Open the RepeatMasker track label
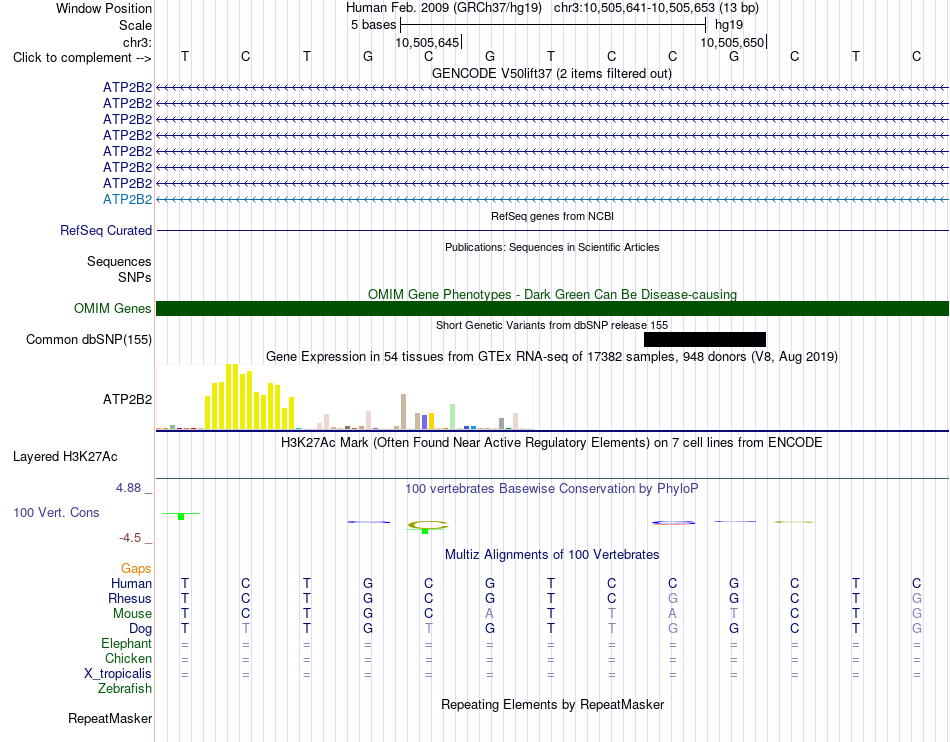This screenshot has height=742, width=950. (110, 718)
